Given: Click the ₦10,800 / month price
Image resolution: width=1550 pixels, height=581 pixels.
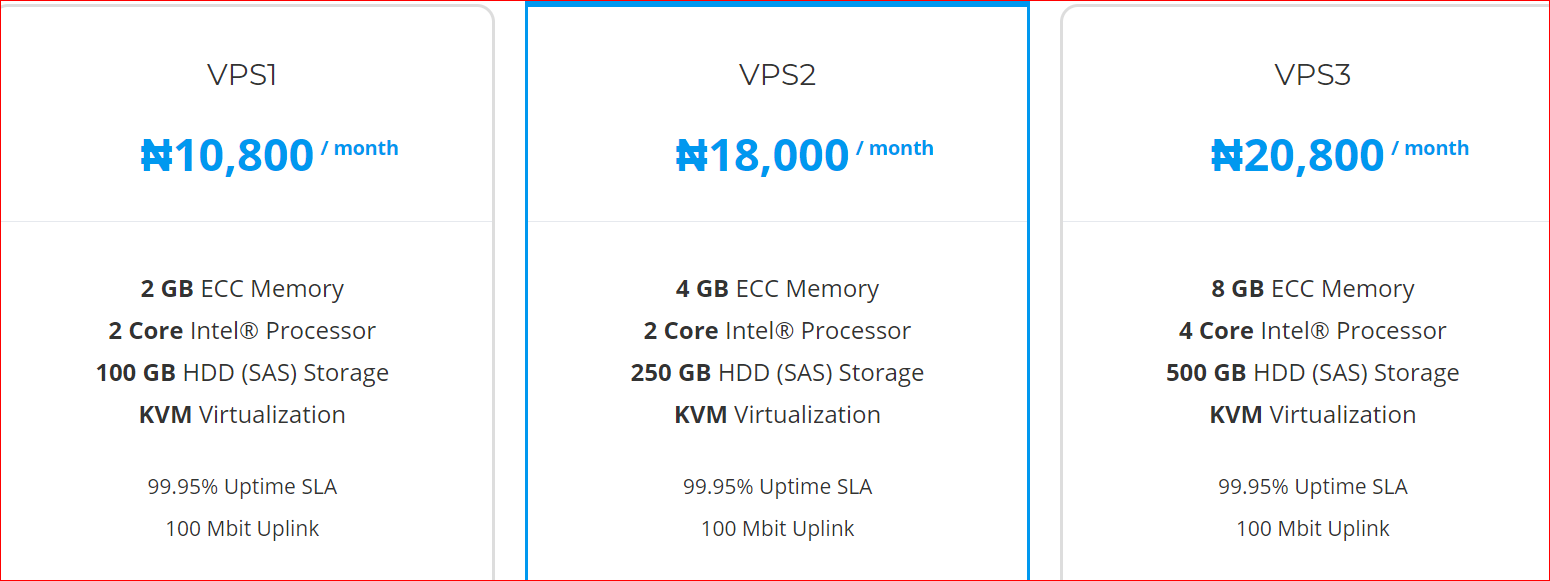Looking at the screenshot, I should [x=269, y=155].
